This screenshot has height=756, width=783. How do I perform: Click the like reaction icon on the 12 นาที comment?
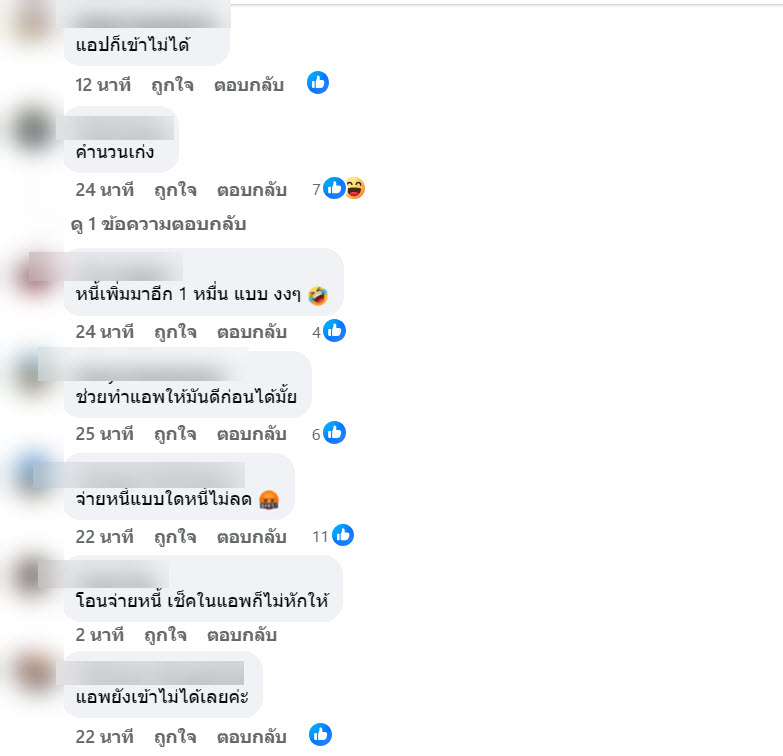pos(318,82)
